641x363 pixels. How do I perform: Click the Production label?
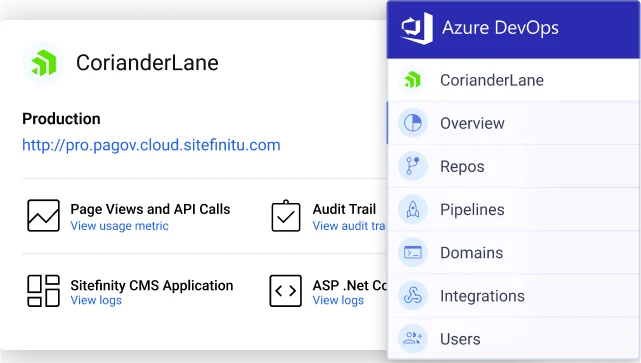click(61, 119)
